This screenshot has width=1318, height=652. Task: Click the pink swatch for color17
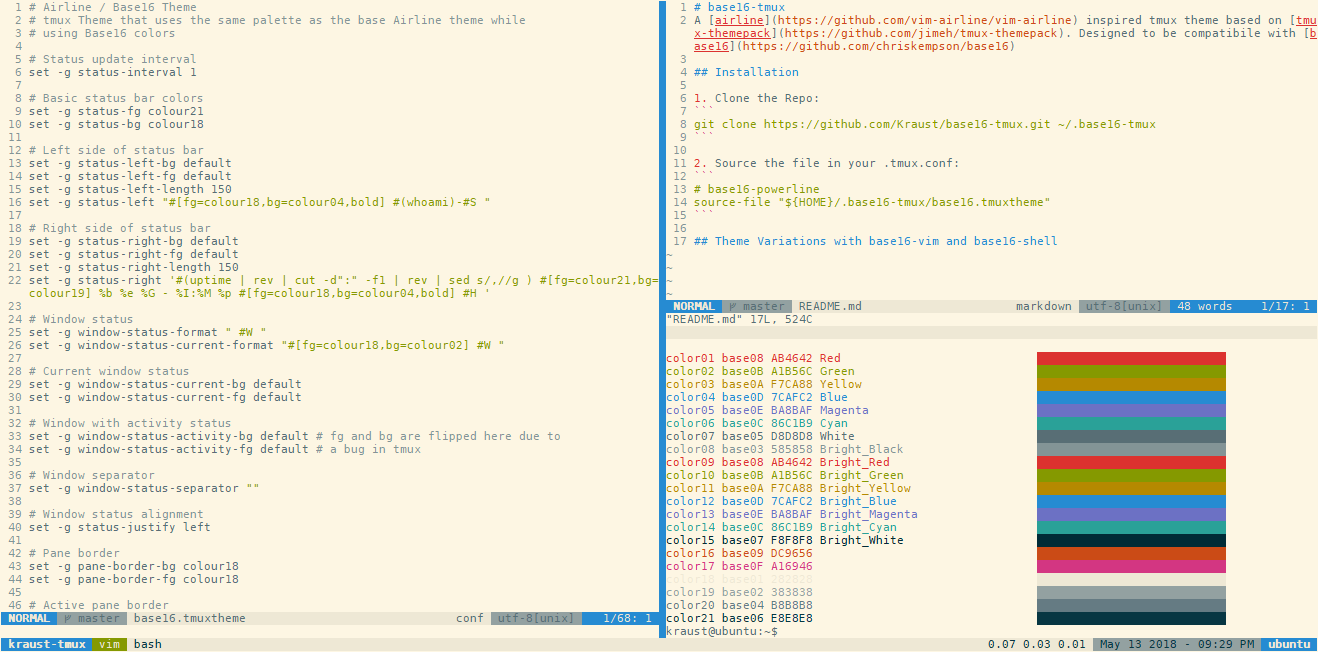click(1131, 566)
